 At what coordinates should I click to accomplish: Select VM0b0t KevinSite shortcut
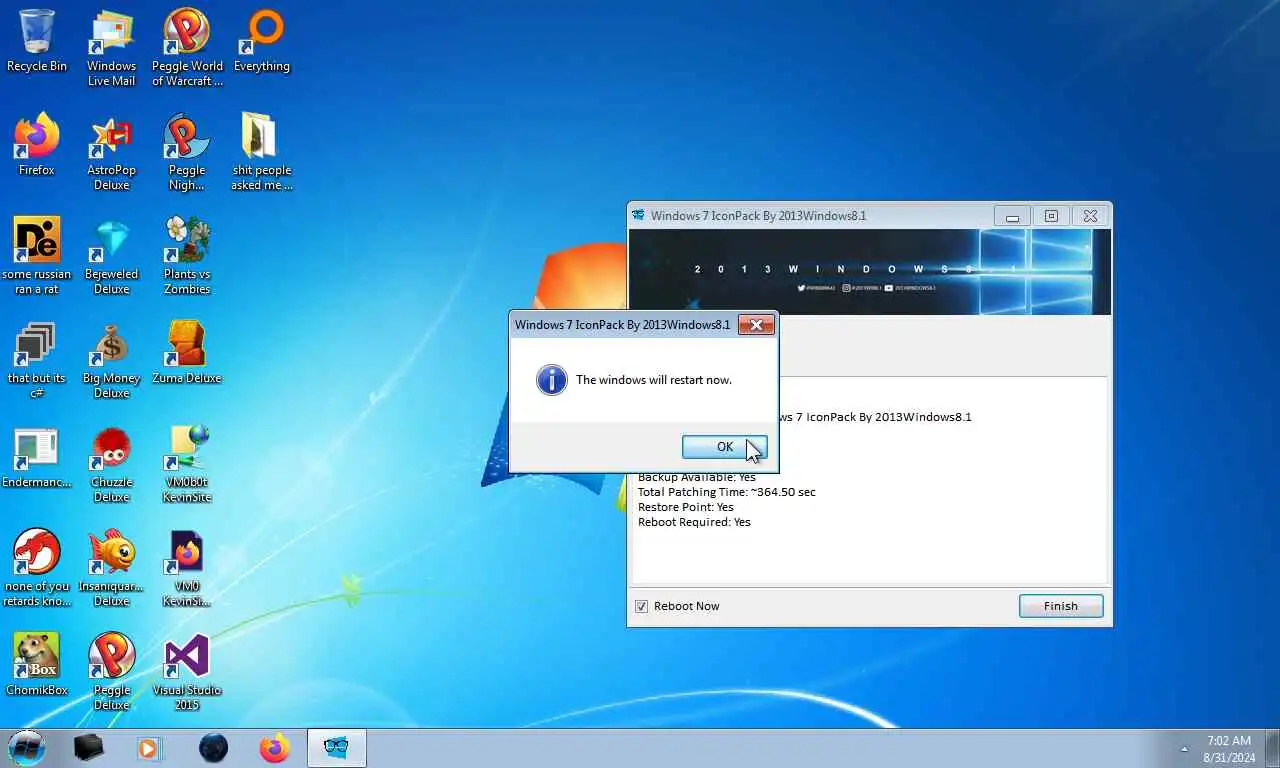(x=187, y=464)
